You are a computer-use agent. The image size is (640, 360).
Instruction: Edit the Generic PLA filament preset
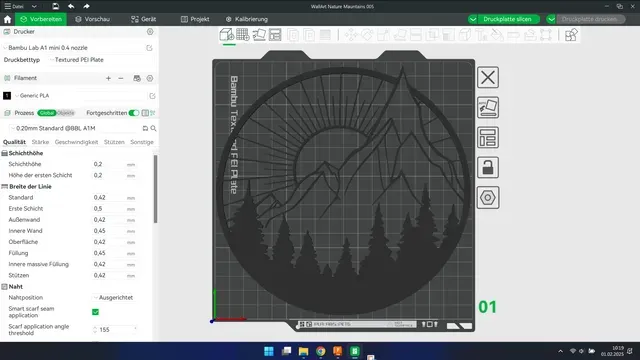(152, 96)
